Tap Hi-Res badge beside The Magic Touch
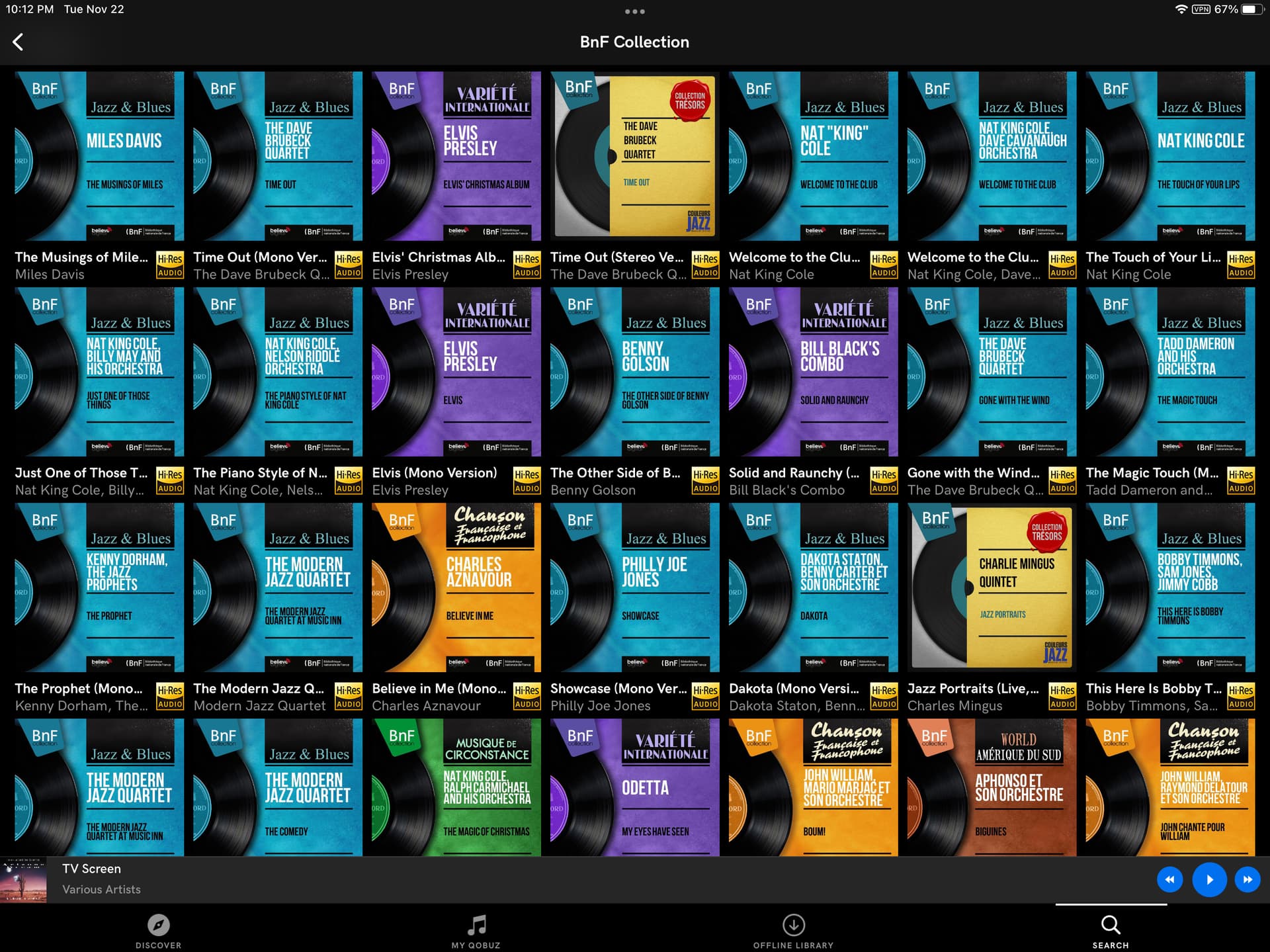 click(x=1241, y=481)
